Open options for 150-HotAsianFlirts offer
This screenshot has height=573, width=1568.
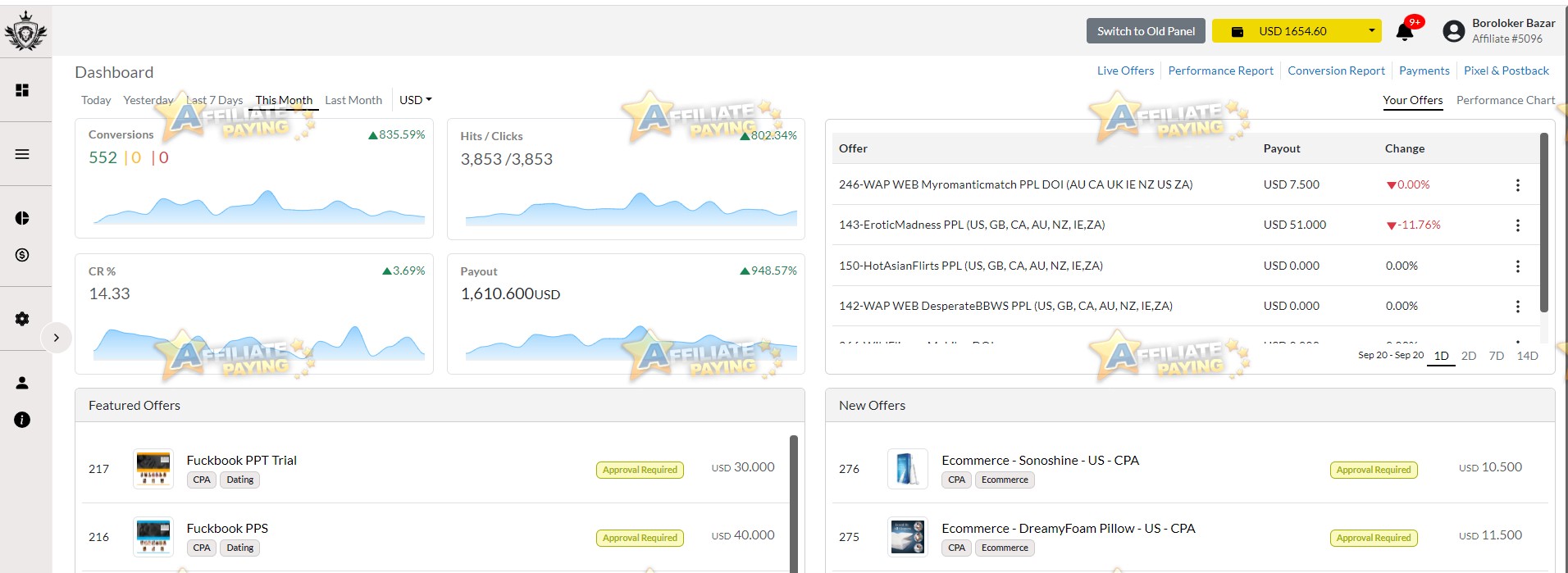(x=1518, y=266)
